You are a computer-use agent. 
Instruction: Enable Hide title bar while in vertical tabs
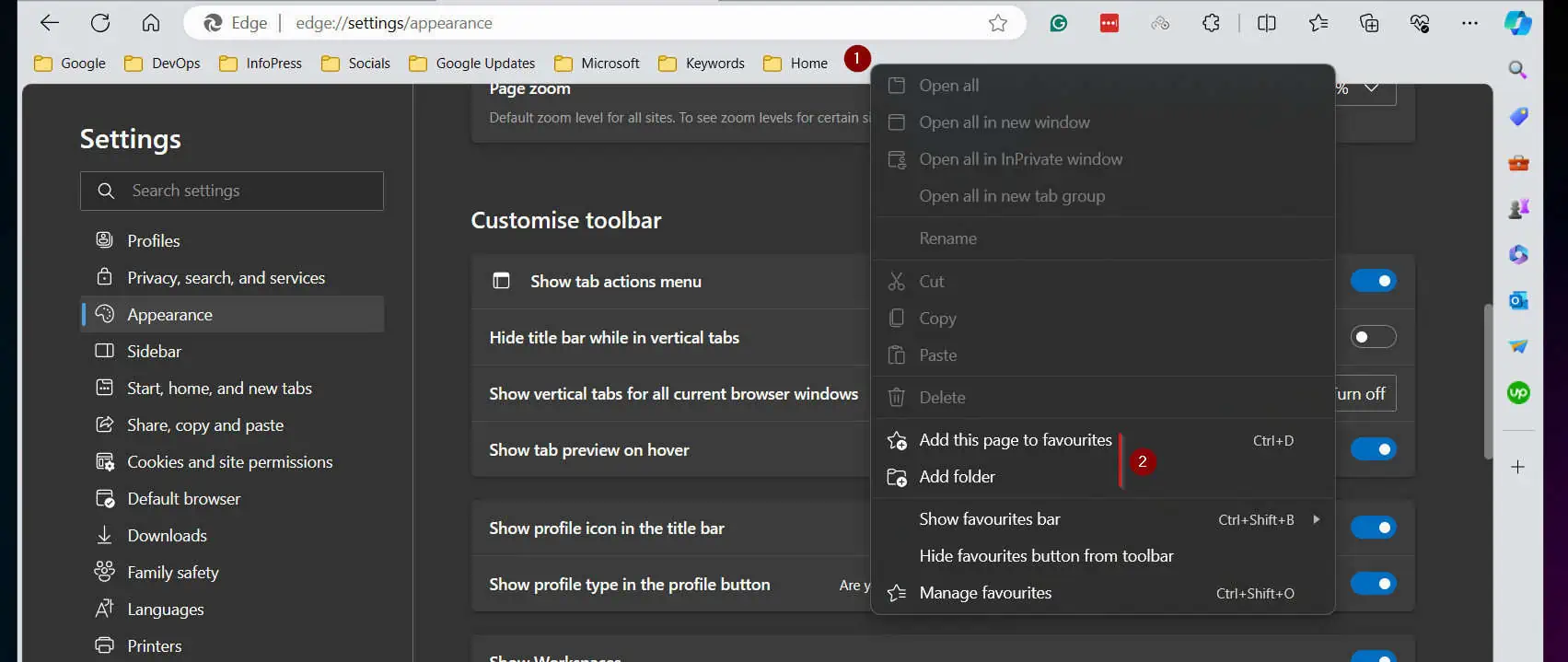(1373, 337)
